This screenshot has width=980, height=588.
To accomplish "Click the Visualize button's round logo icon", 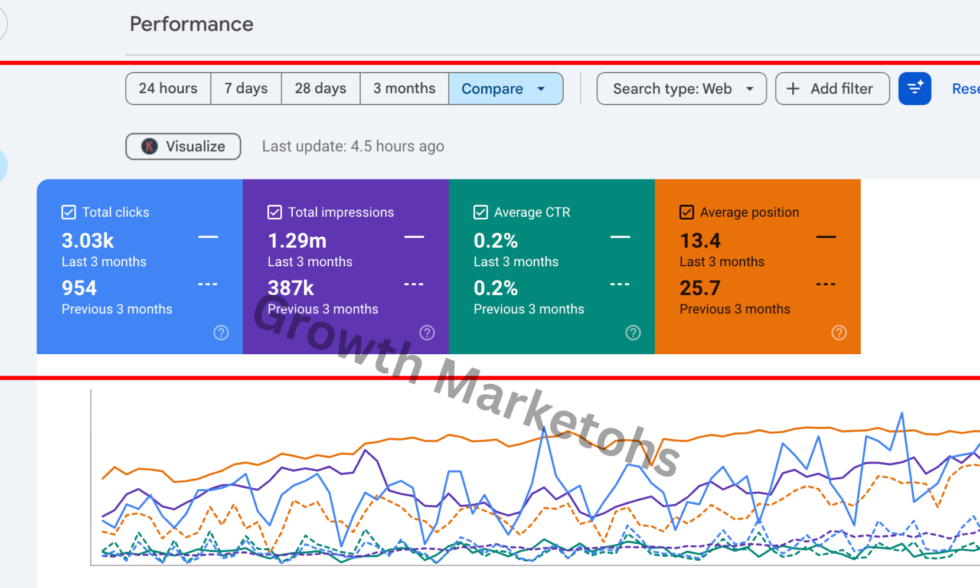I will 149,146.
